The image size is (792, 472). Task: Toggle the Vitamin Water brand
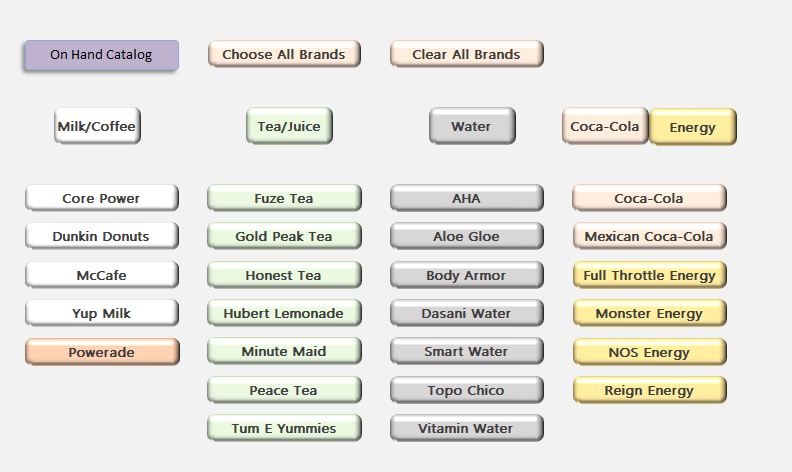click(467, 428)
